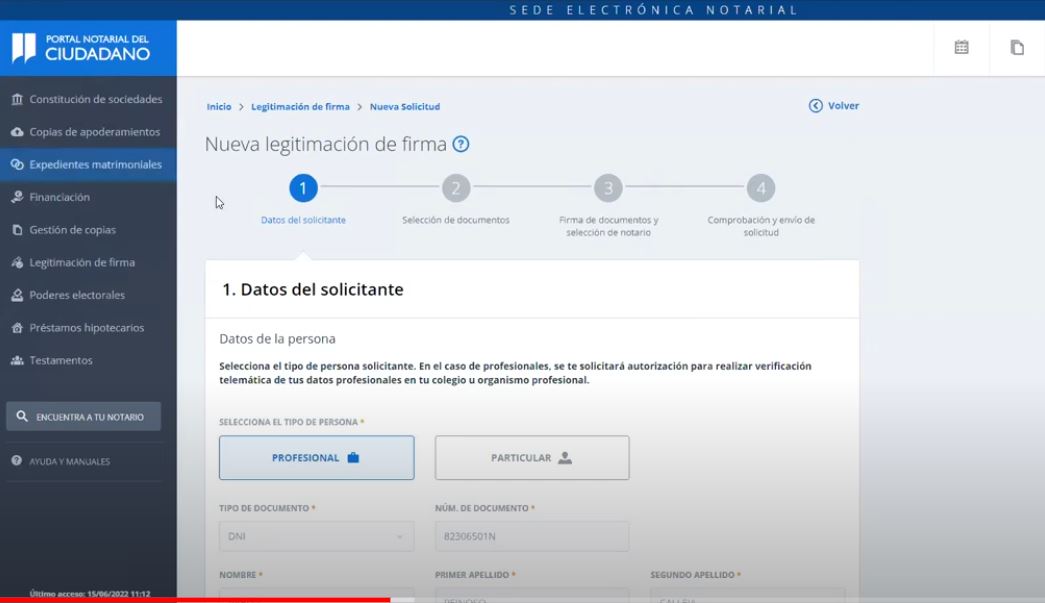Go to Préstamos hipotecarios section
Screen dimensions: 1045x603
coord(87,328)
